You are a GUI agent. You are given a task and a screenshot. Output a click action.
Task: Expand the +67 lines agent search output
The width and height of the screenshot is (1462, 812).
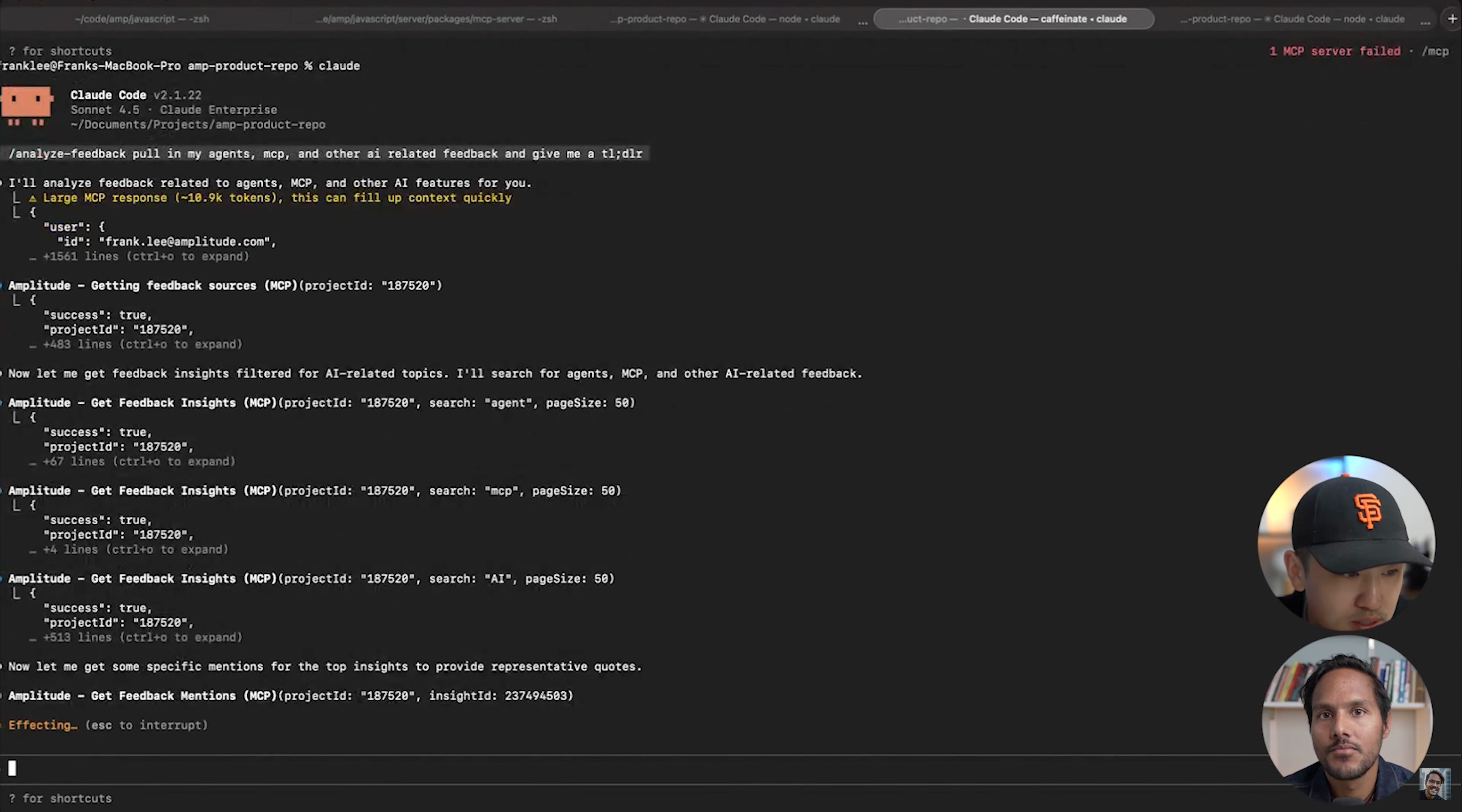[x=139, y=461]
